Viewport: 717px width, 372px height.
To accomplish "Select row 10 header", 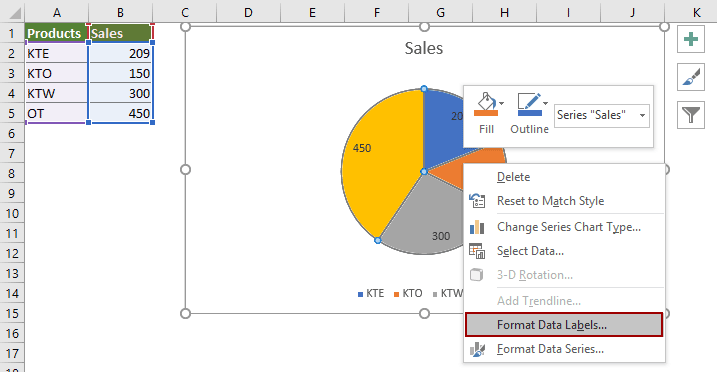I will 12,213.
